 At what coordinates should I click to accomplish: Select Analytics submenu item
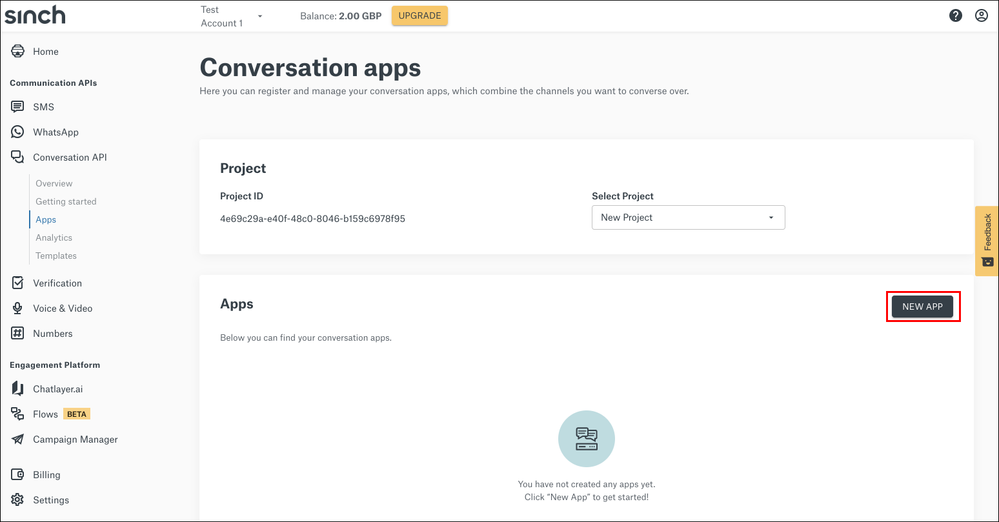[x=54, y=238]
